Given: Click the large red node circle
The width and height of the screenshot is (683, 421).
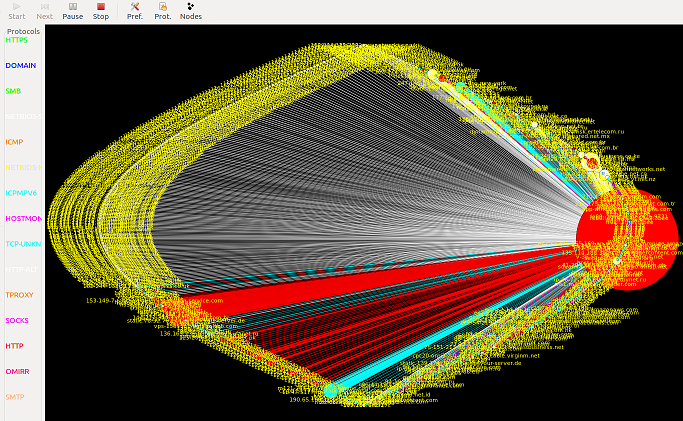Looking at the screenshot, I should pyautogui.click(x=627, y=239).
